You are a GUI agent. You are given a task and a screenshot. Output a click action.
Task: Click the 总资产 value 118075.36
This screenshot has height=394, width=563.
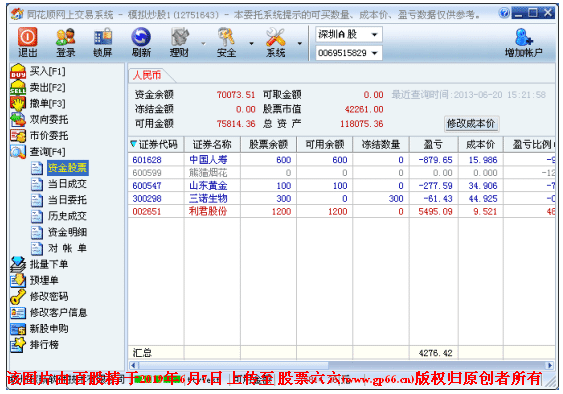point(362,124)
